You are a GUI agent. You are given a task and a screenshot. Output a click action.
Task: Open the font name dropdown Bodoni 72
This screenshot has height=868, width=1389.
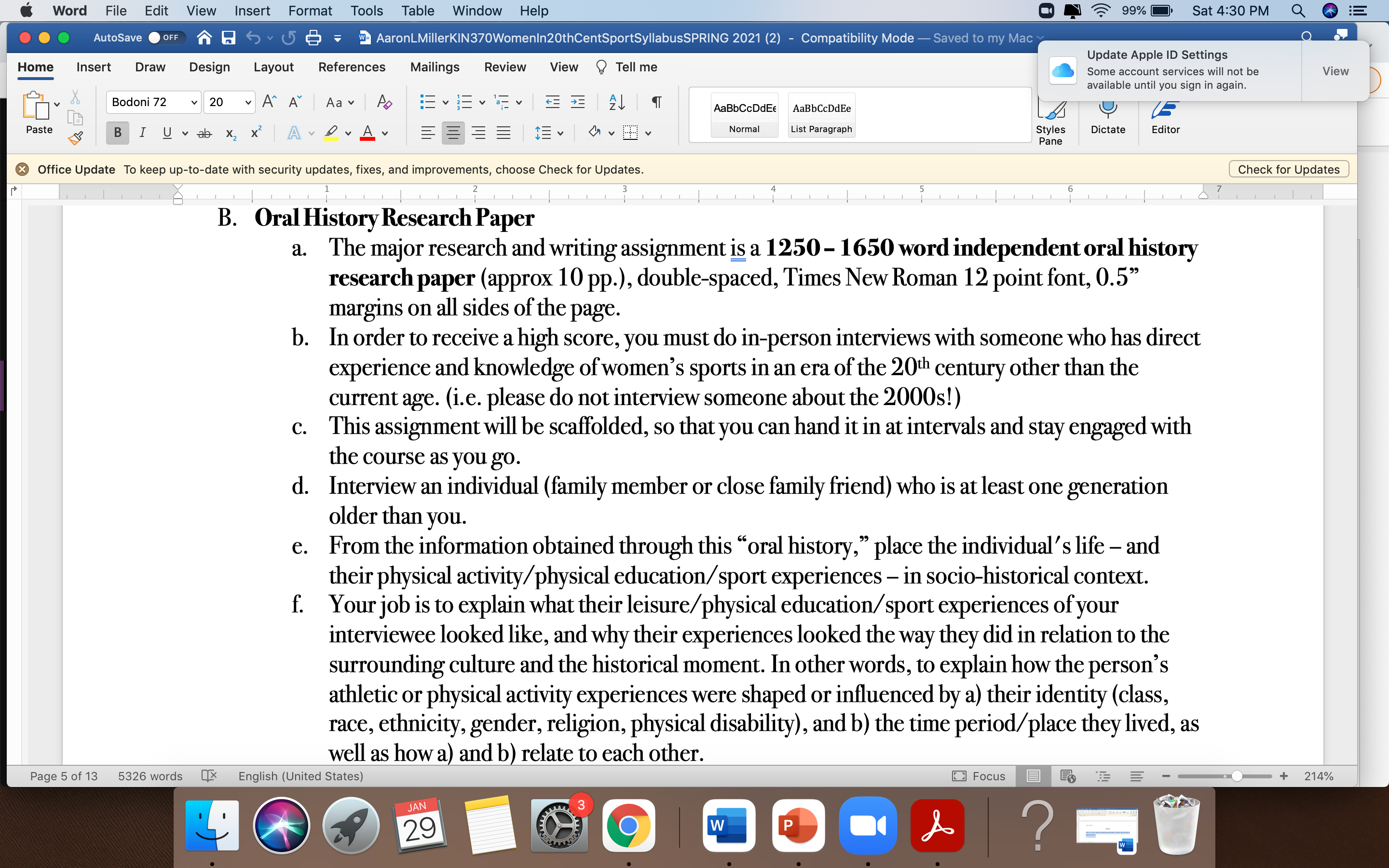tap(194, 102)
